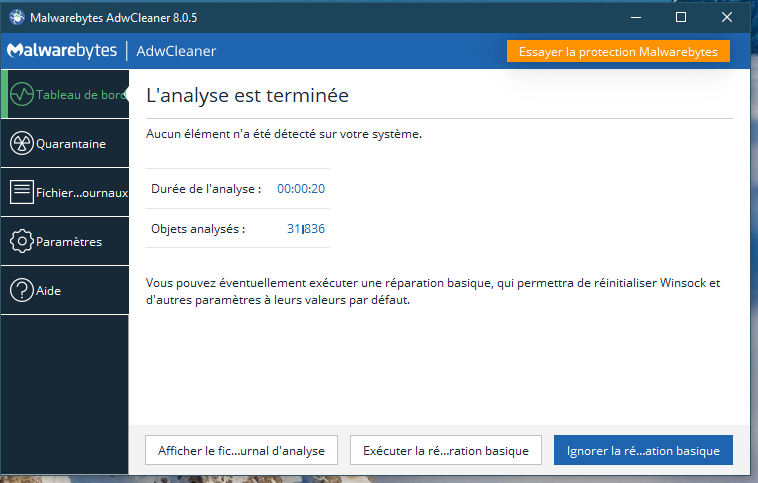Open the Quarantaine section
The image size is (758, 483).
point(65,144)
